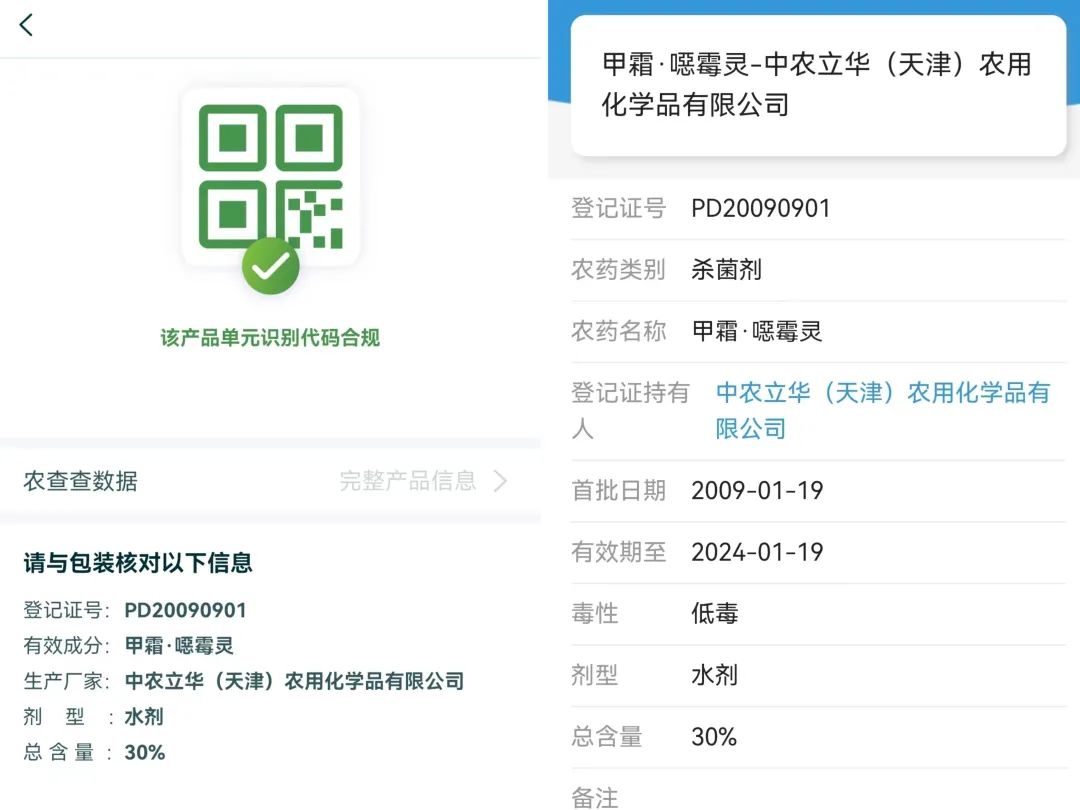
Task: Click active ingredient 甲霜·噁霉灵 in left panel
Action: coord(179,645)
